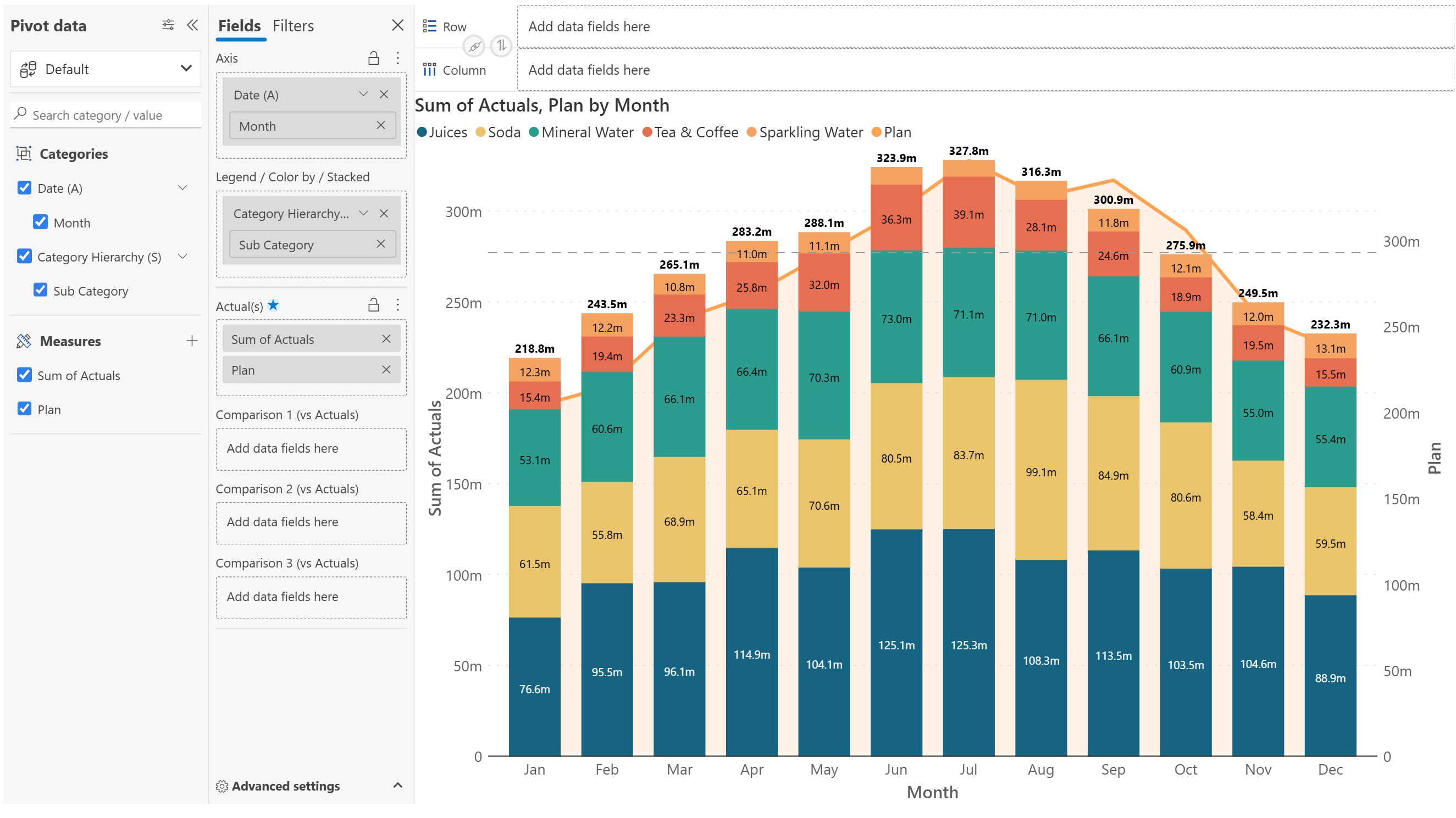Click the Actual(s) lock icon
This screenshot has height=818, width=1456.
[374, 305]
